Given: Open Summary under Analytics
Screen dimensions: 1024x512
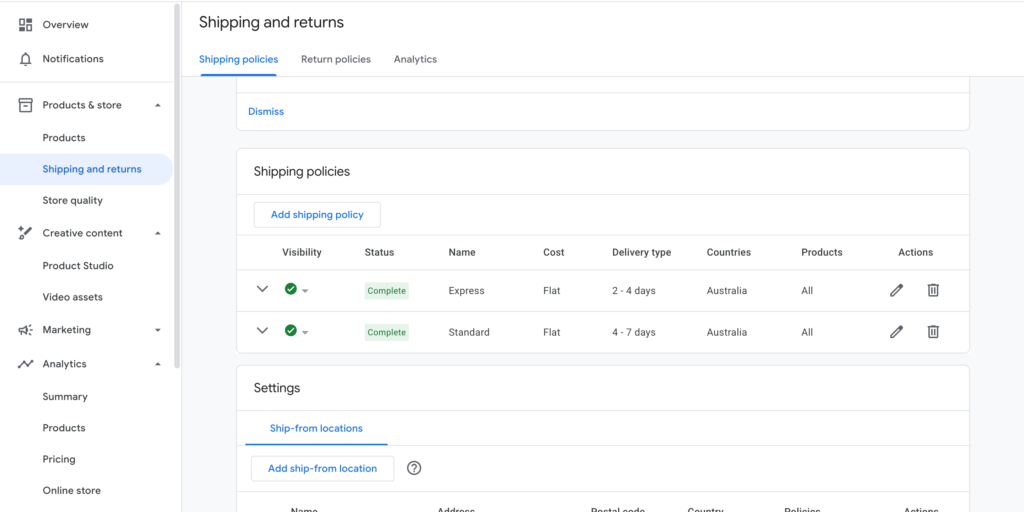Looking at the screenshot, I should pyautogui.click(x=65, y=396).
